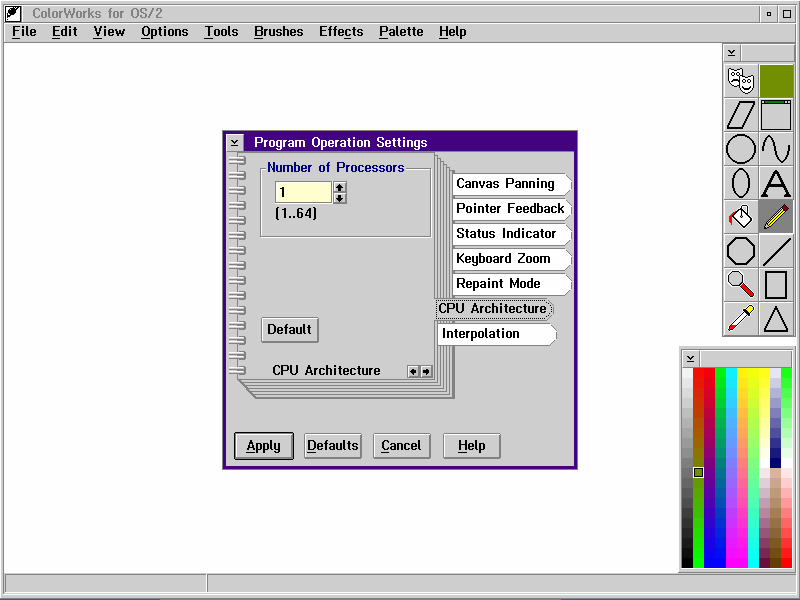Click the maximize button of ColorWorks window
The width and height of the screenshot is (800, 600).
coord(787,14)
